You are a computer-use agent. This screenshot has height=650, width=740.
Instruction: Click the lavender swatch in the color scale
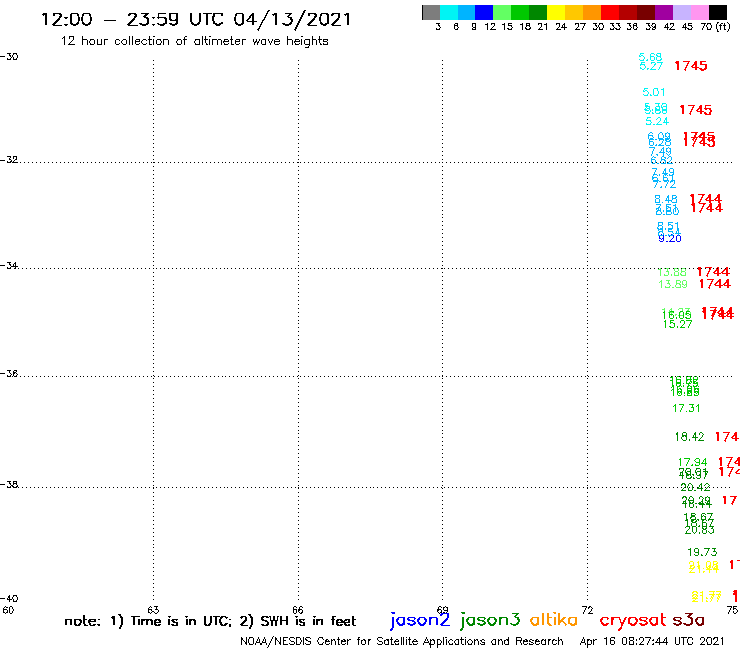(682, 12)
